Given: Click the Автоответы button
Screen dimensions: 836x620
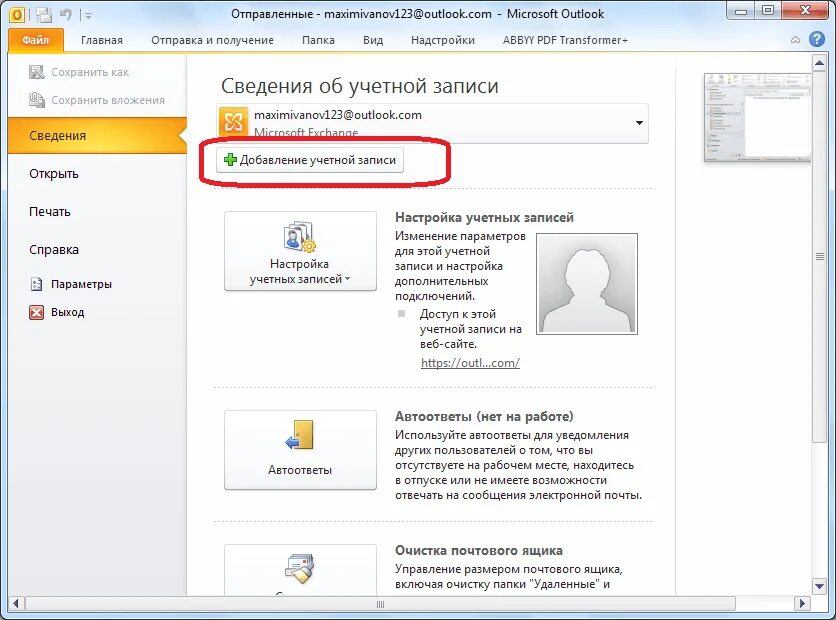Looking at the screenshot, I should point(300,450).
